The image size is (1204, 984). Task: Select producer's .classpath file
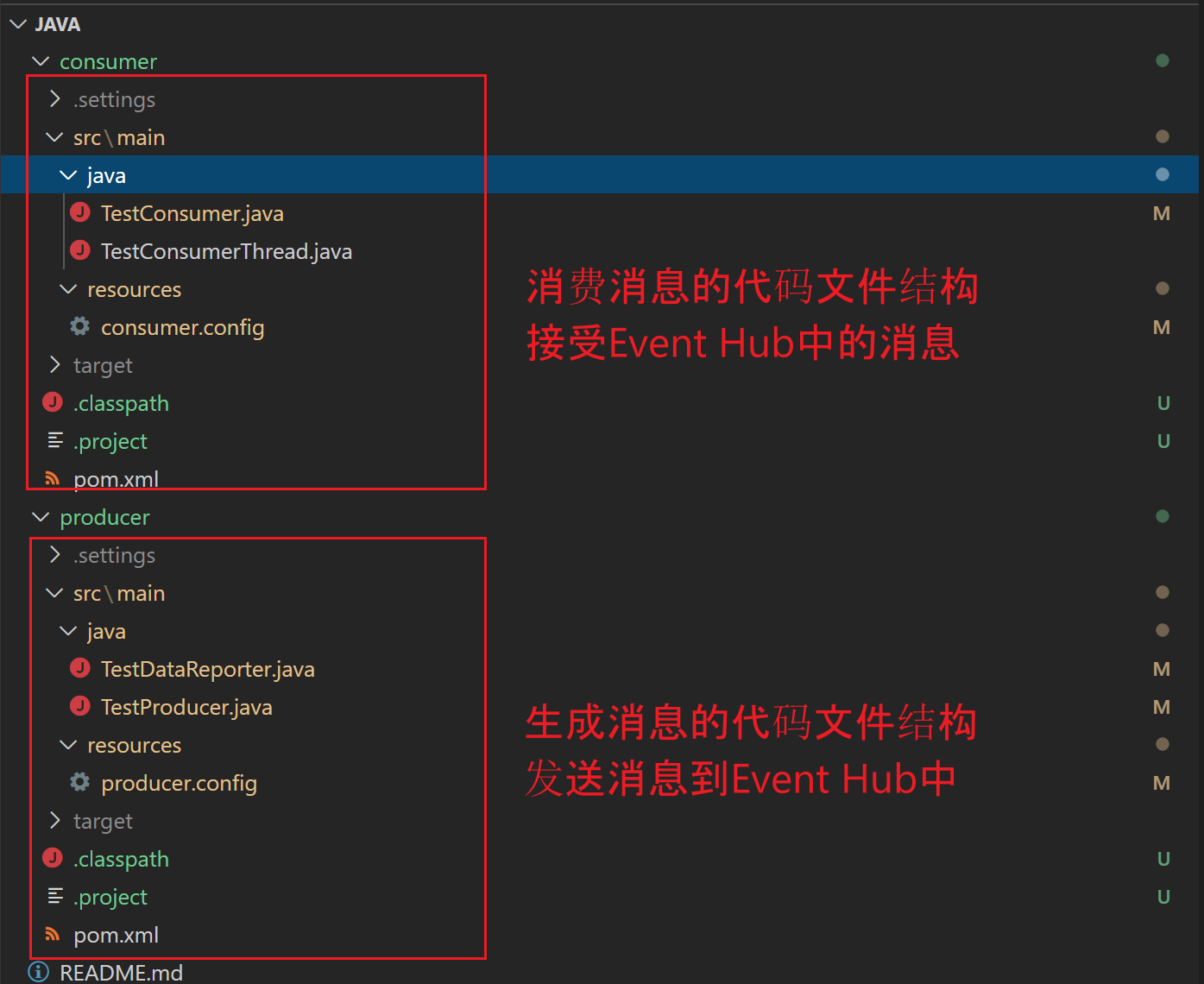tap(121, 859)
